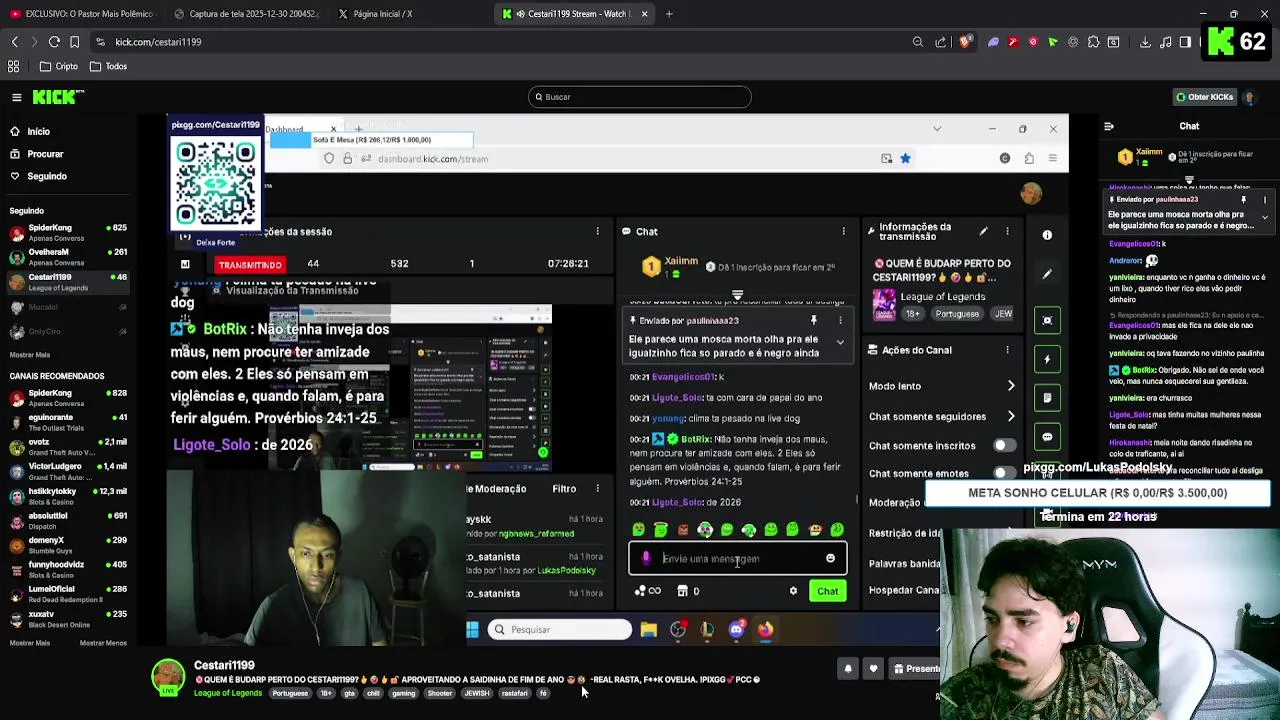Switch to EXCLUSIVO O Pastor browser tab
The image size is (1280, 720).
pos(82,14)
